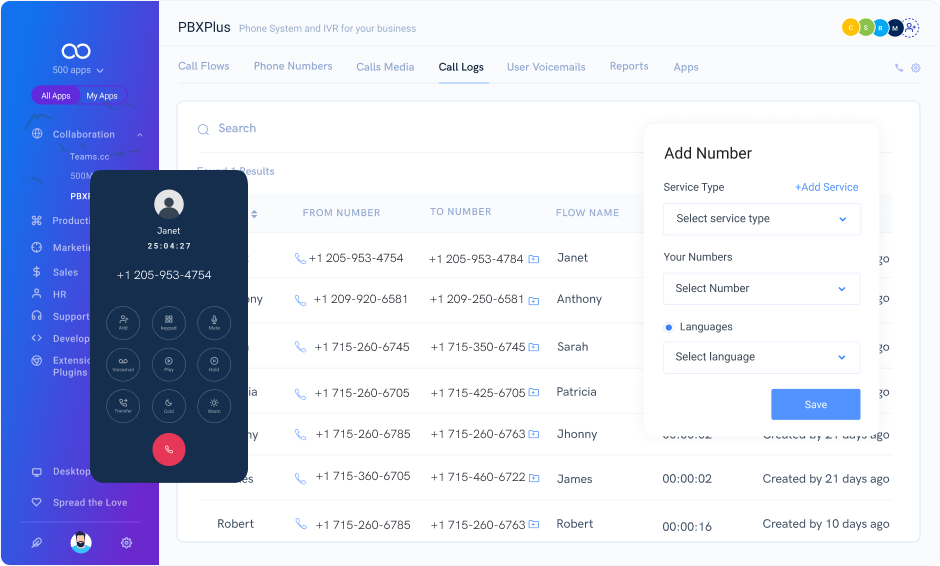The image size is (940, 566).
Task: Hang up with the red end-call button
Action: coord(169,450)
